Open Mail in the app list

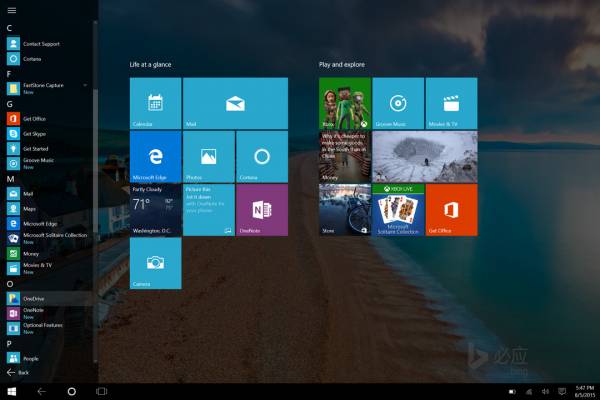[x=48, y=194]
